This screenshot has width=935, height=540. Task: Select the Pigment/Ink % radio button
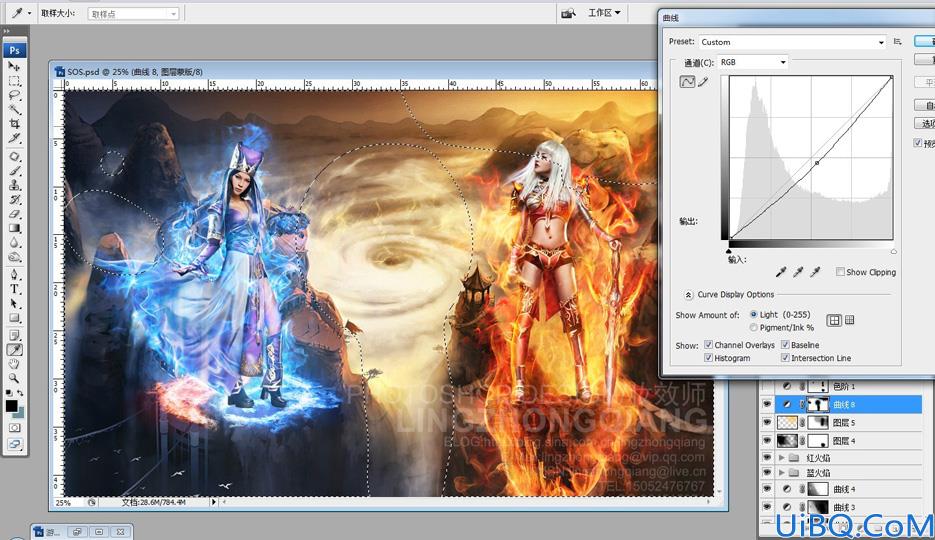(754, 327)
